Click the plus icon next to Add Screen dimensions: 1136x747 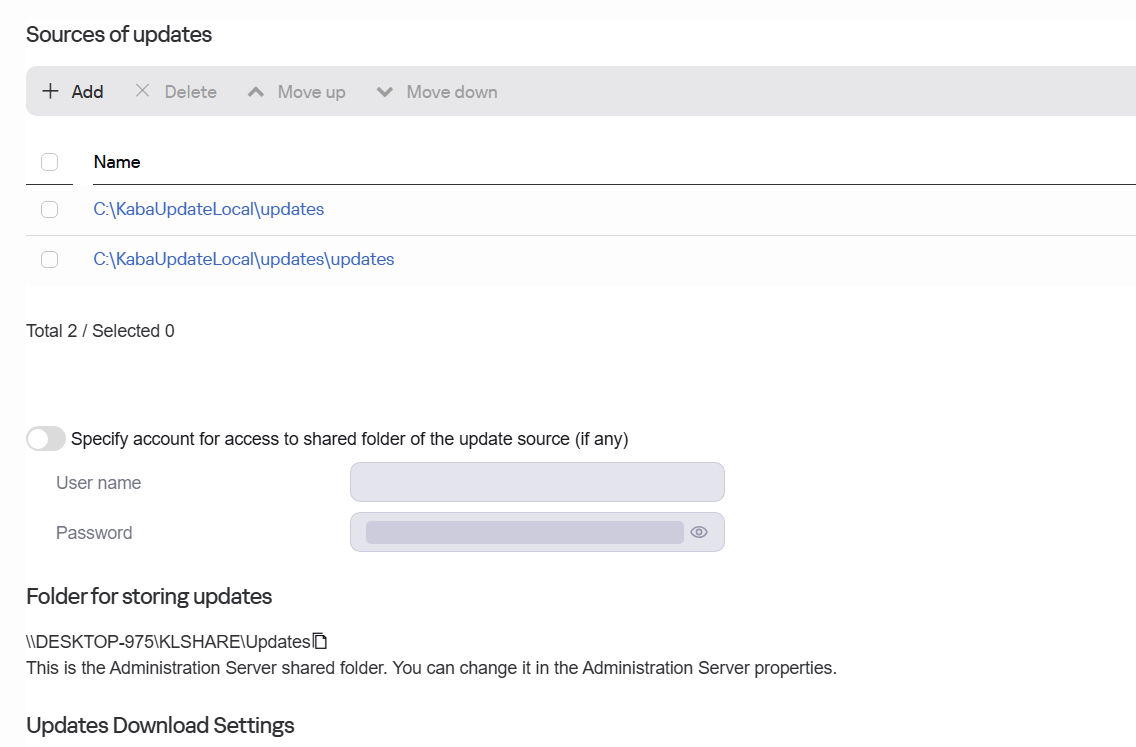(50, 91)
